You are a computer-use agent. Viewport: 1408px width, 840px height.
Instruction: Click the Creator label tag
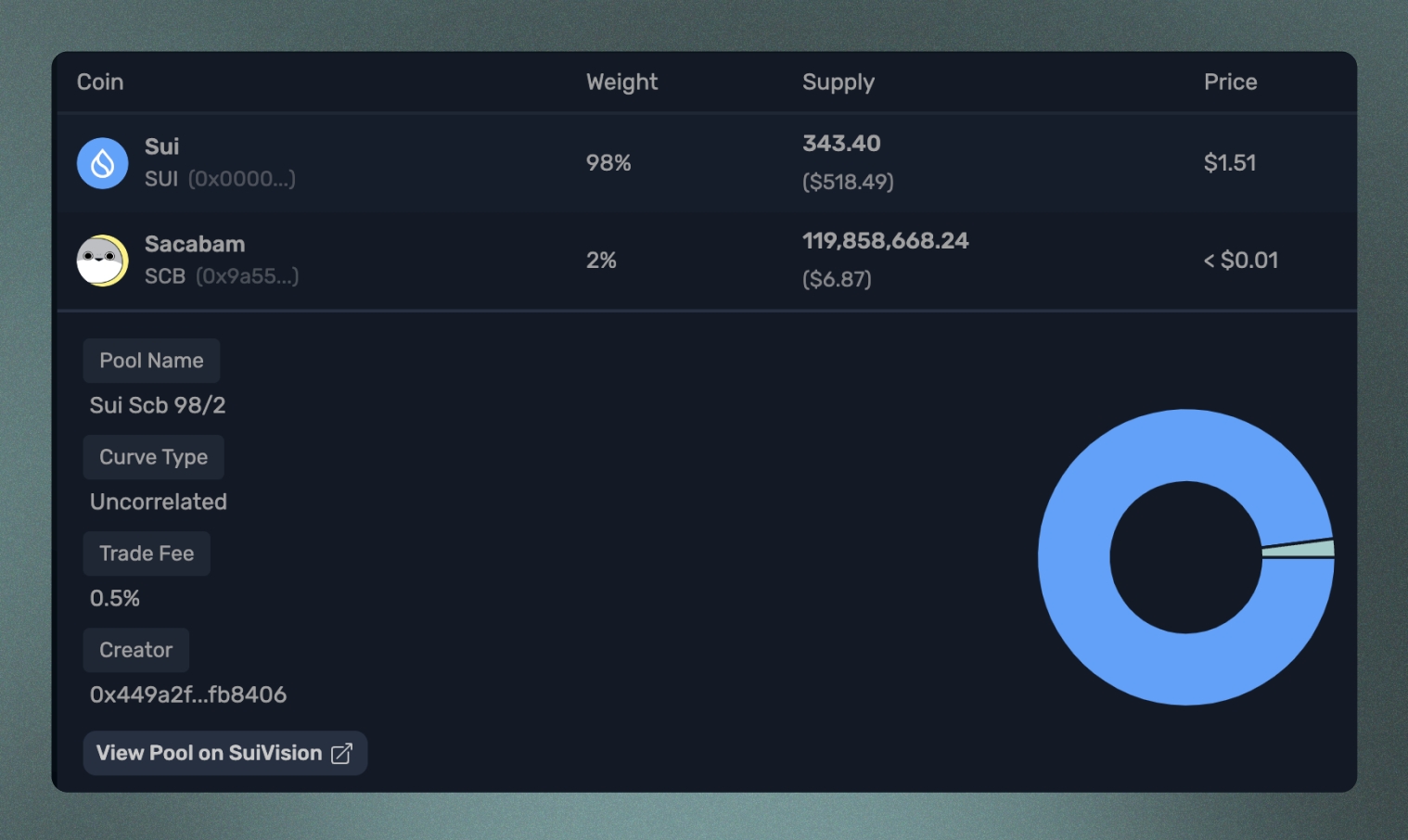click(136, 650)
